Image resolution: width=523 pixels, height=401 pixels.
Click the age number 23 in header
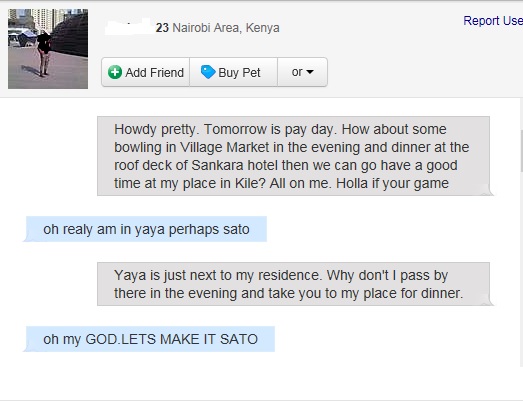[162, 28]
